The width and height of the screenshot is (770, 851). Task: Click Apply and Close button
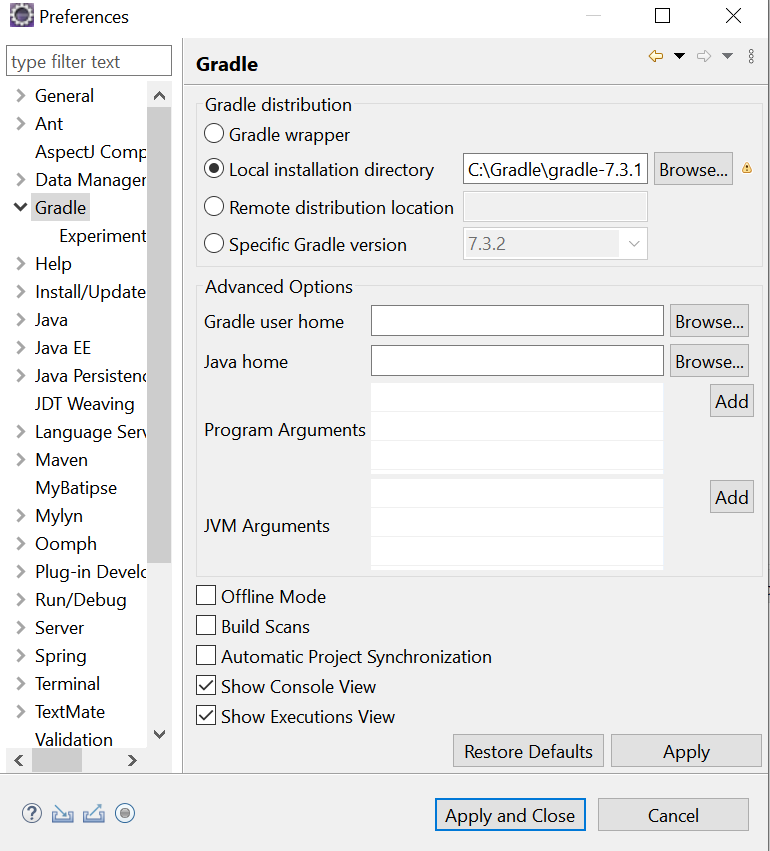click(x=510, y=815)
